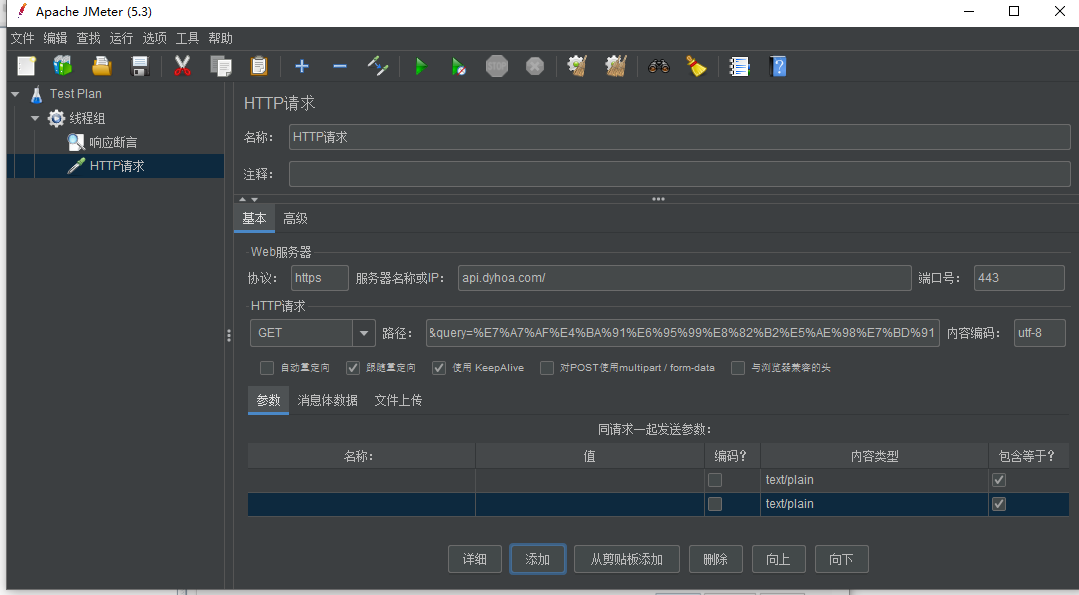
Task: Click the Open file folder icon
Action: click(102, 66)
